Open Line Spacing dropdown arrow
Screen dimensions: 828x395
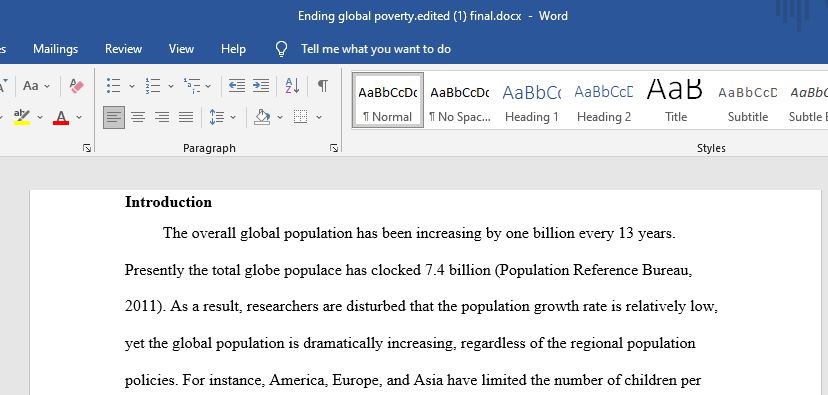coord(233,117)
